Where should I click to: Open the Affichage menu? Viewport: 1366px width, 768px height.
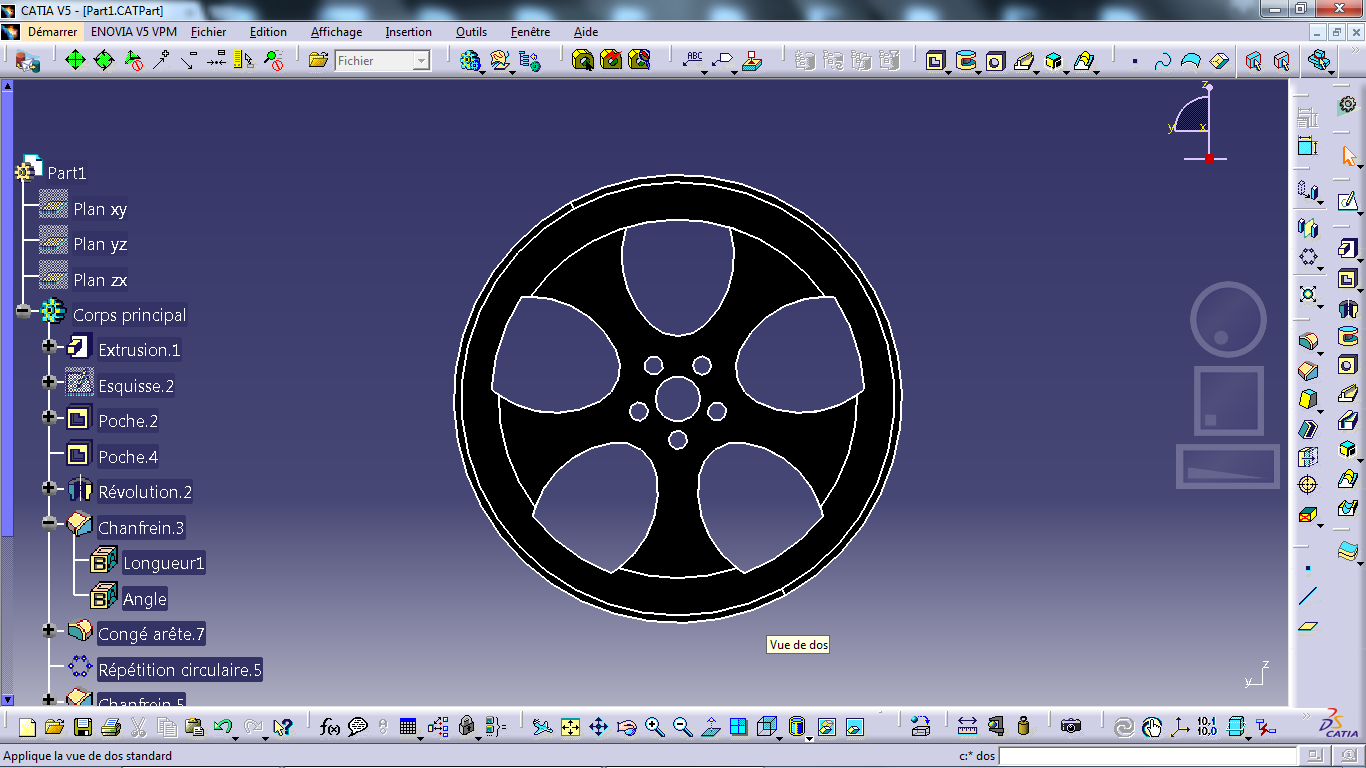click(x=337, y=32)
